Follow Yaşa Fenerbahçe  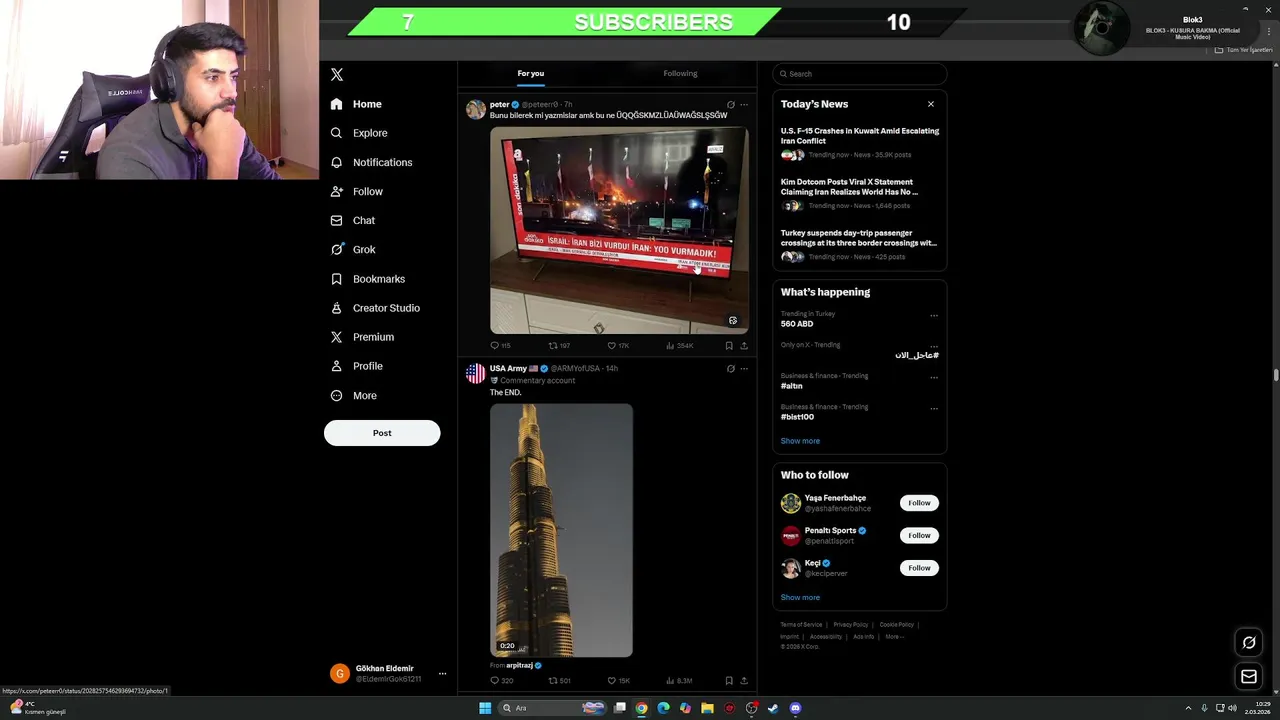[x=919, y=503]
